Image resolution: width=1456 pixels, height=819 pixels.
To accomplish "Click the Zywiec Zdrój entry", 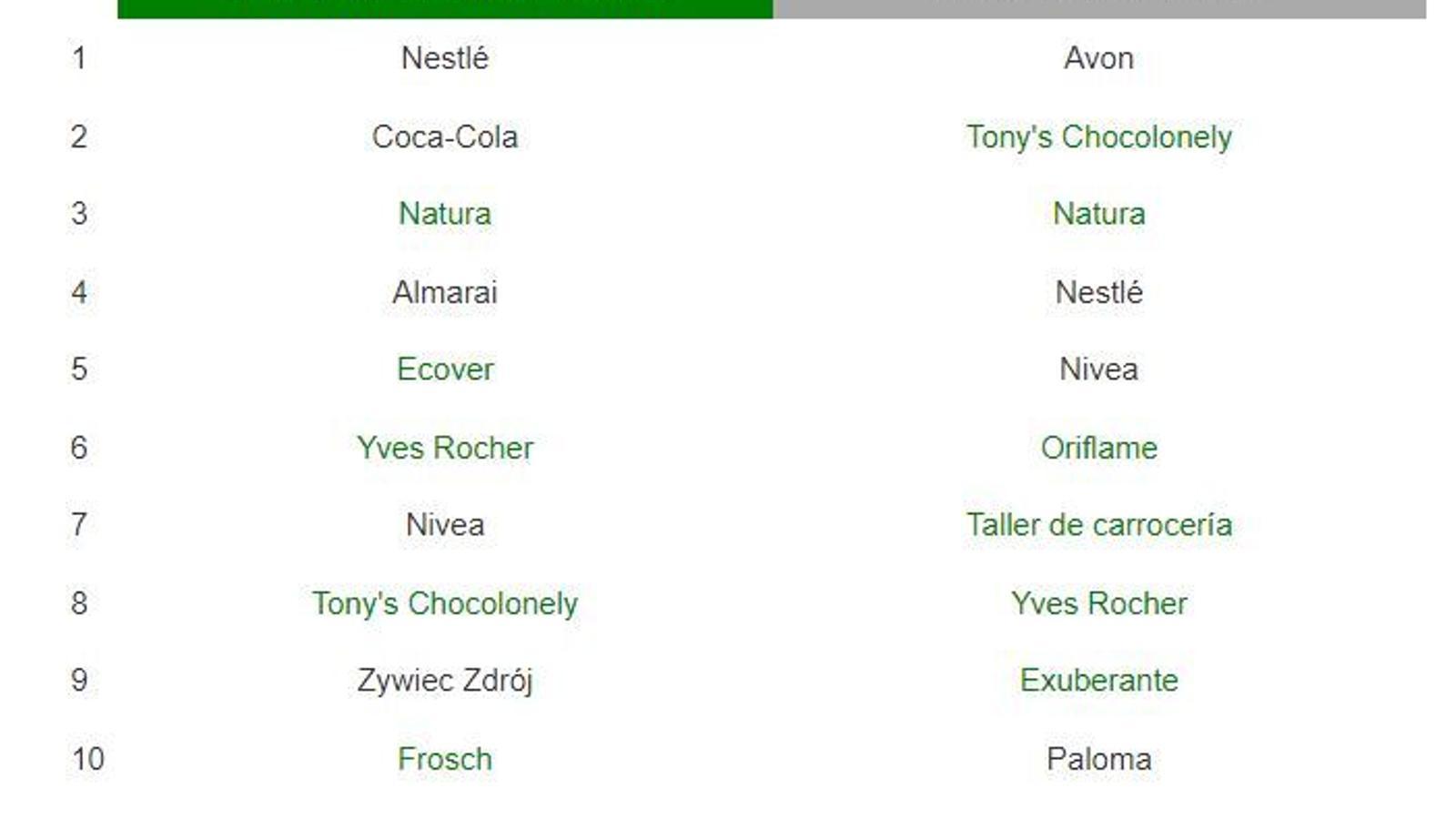I will pos(444,681).
